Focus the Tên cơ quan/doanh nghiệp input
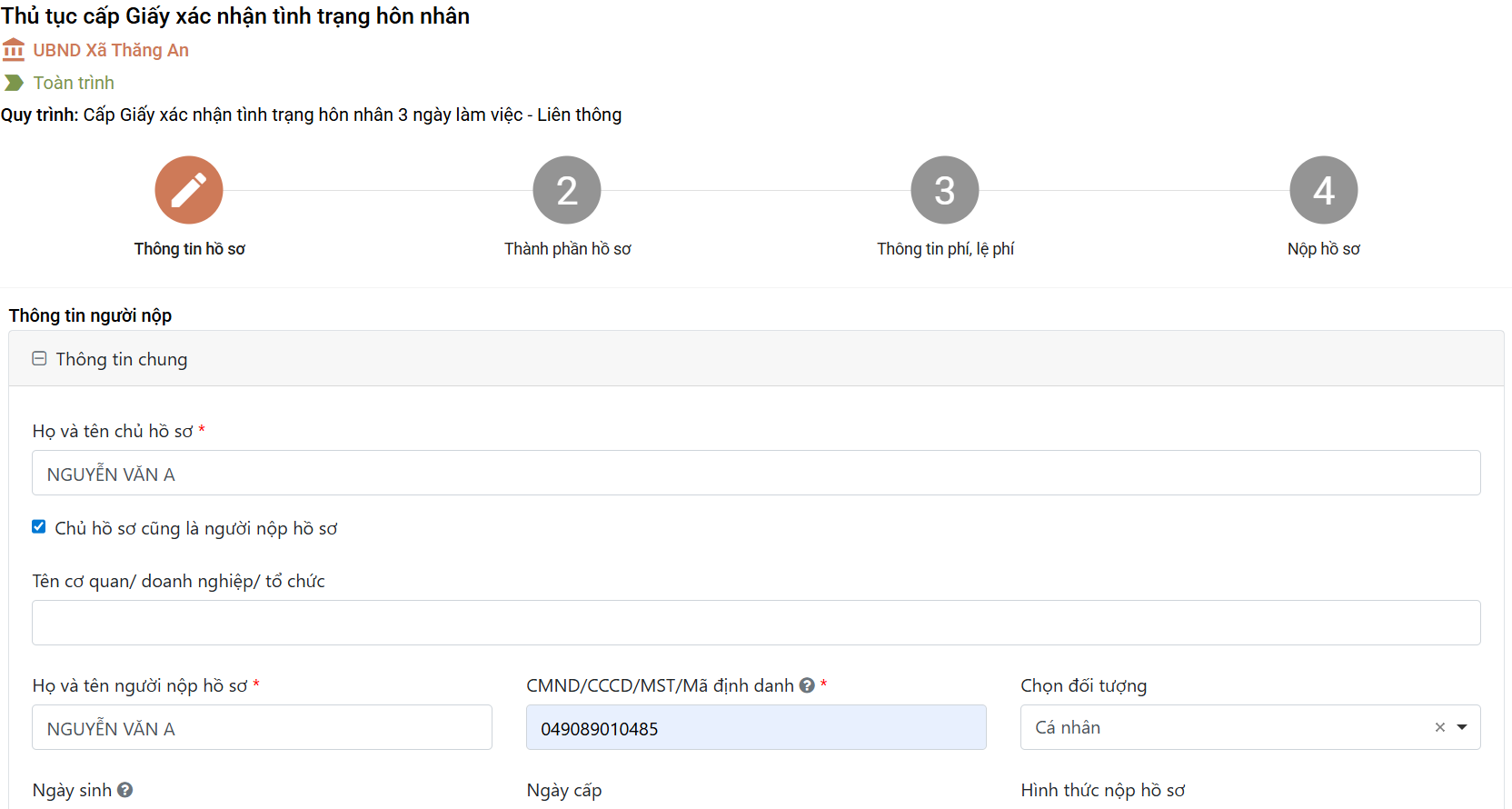 (756, 623)
